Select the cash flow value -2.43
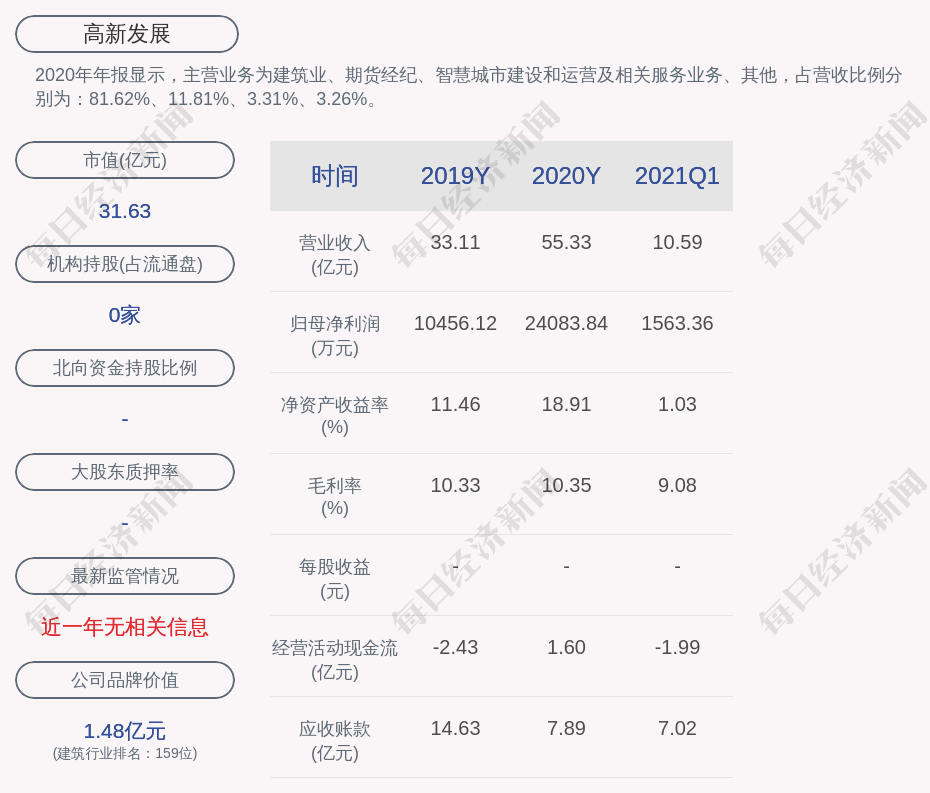The height and width of the screenshot is (793, 930). 456,647
